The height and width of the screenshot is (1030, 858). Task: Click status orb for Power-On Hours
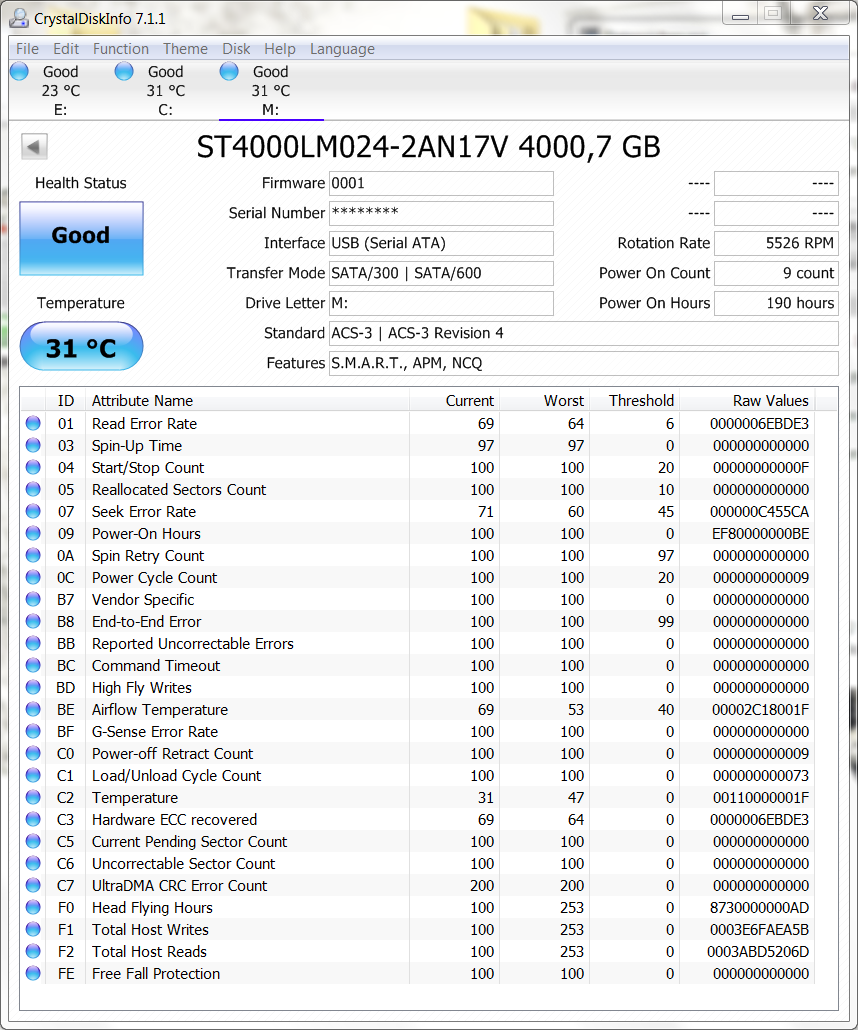tap(33, 533)
